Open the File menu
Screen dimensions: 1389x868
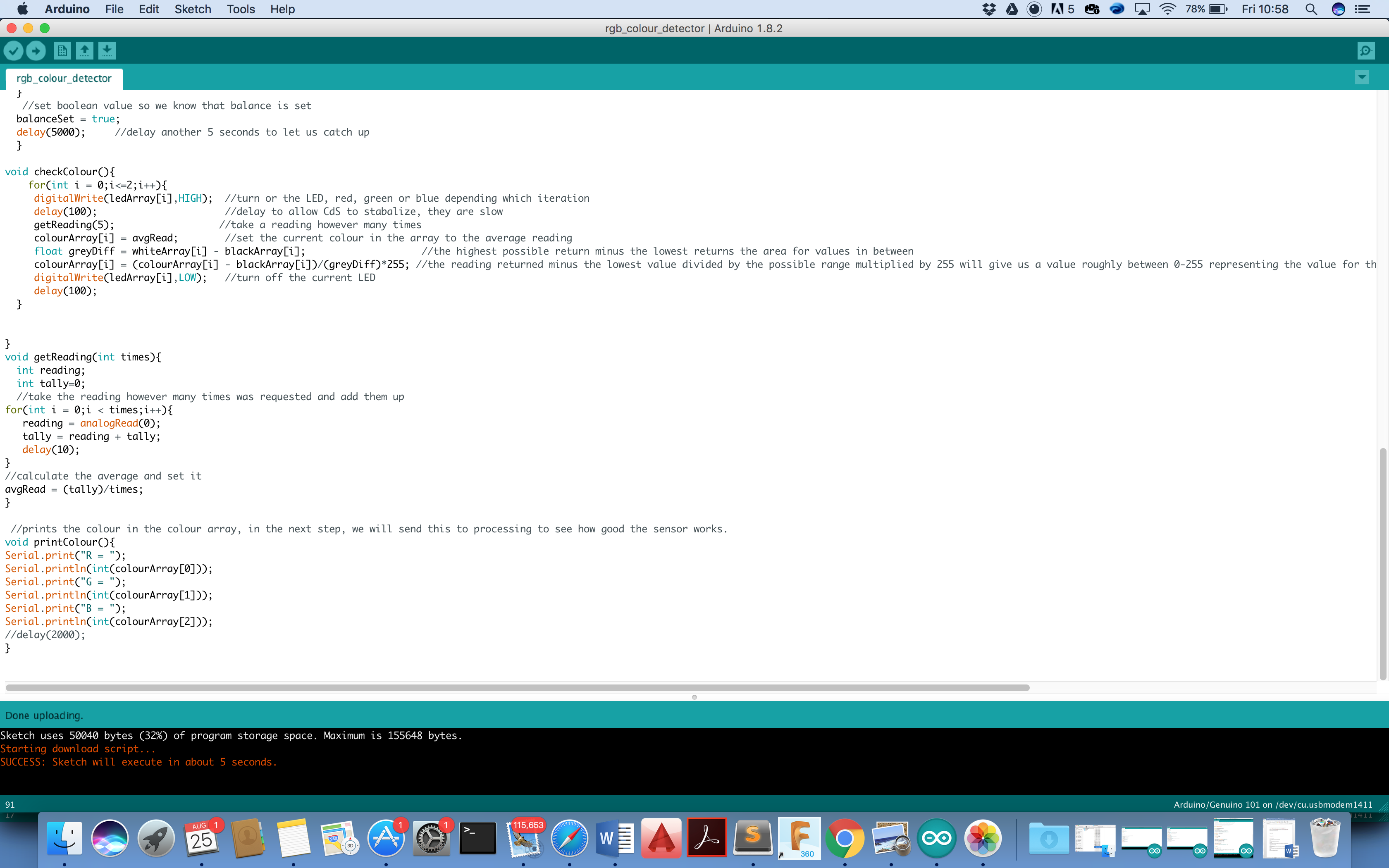pyautogui.click(x=114, y=9)
